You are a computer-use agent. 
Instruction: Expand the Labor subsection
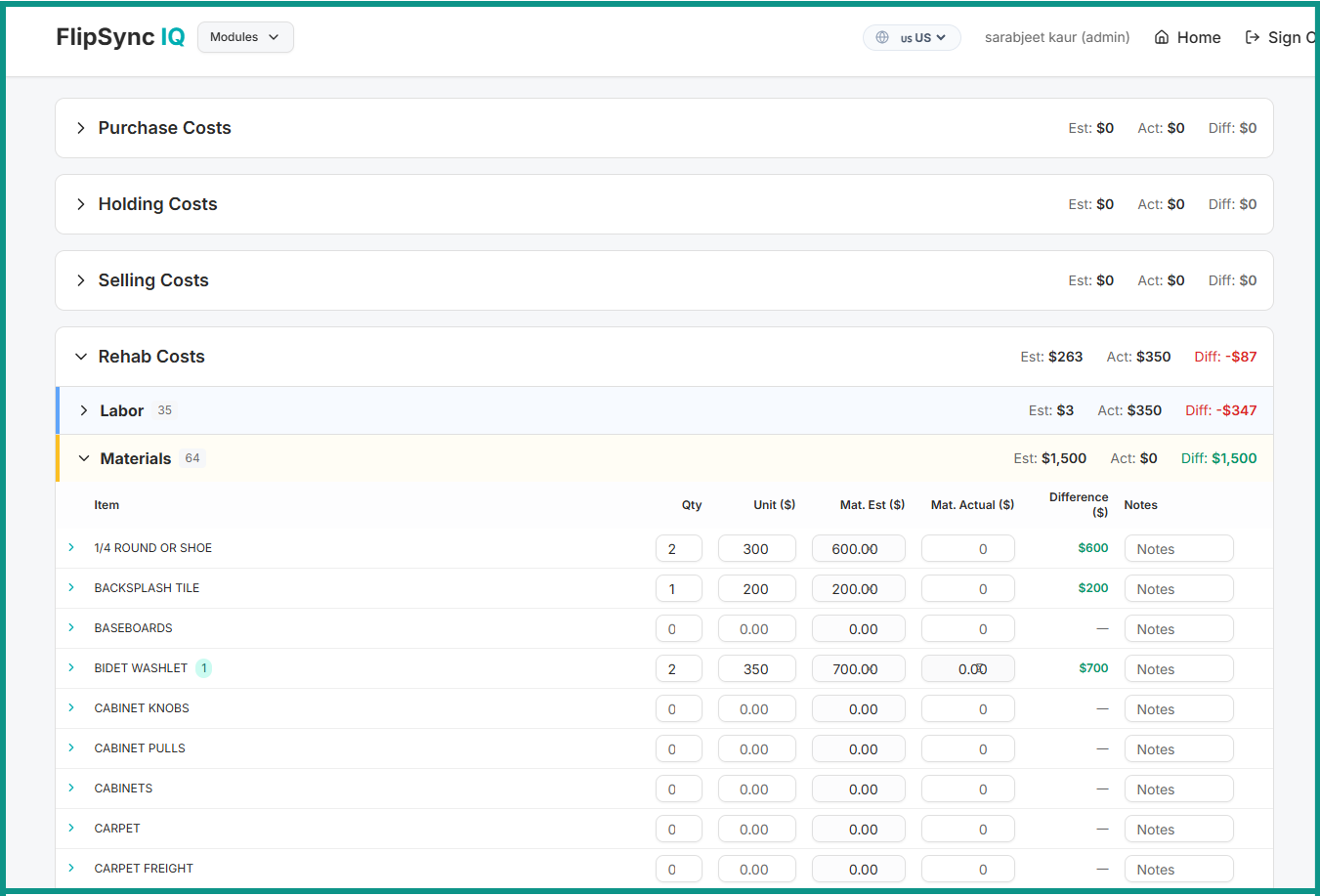tap(84, 410)
